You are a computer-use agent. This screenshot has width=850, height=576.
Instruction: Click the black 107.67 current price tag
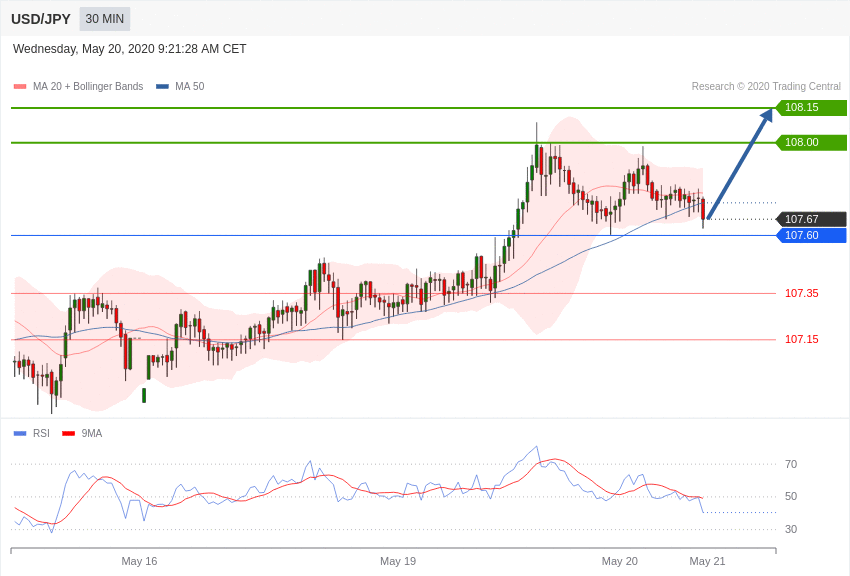812,219
